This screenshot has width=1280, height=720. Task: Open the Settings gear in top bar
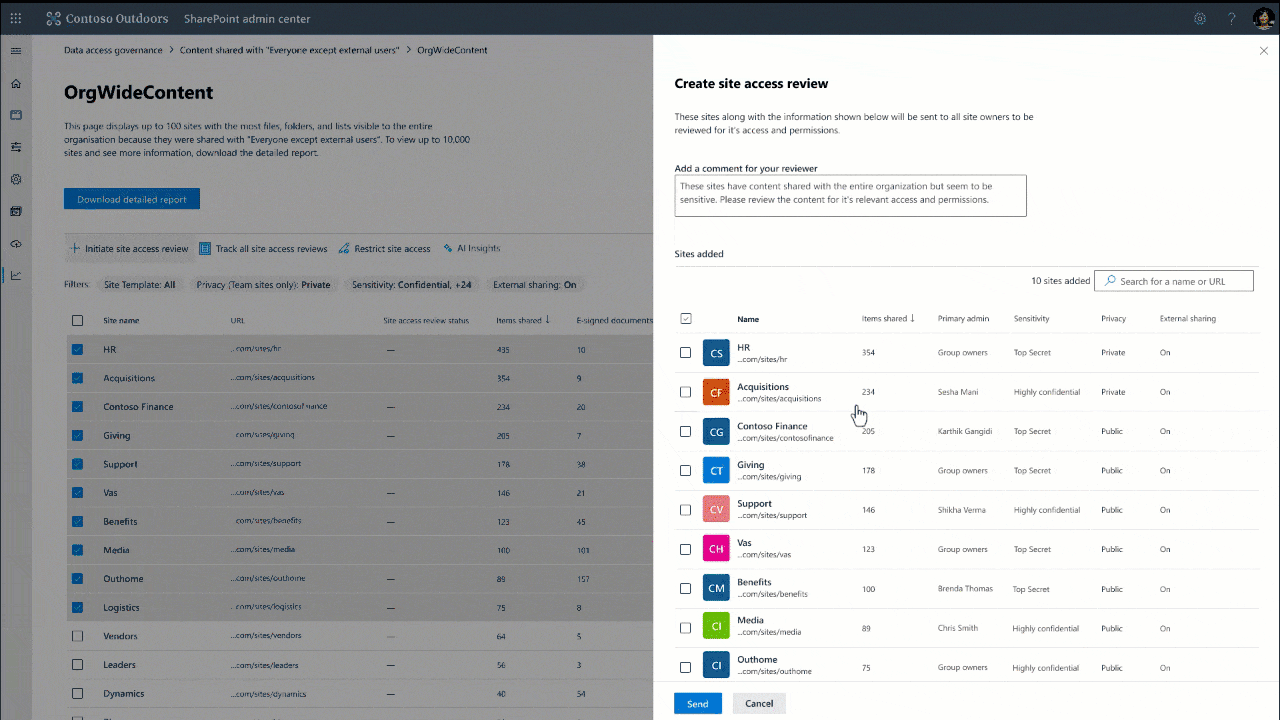coord(1200,18)
